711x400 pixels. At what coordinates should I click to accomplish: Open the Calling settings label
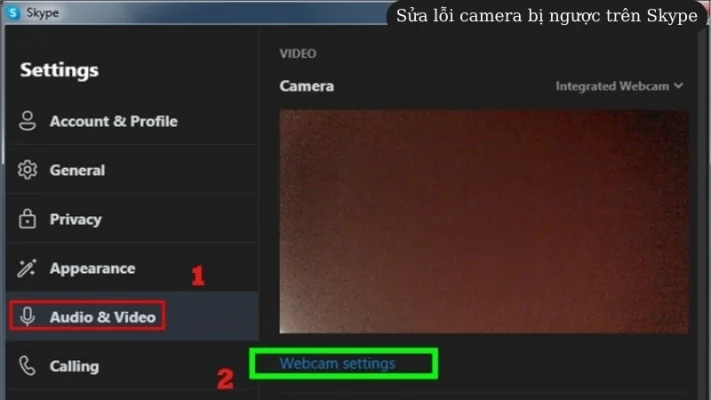[x=74, y=366]
